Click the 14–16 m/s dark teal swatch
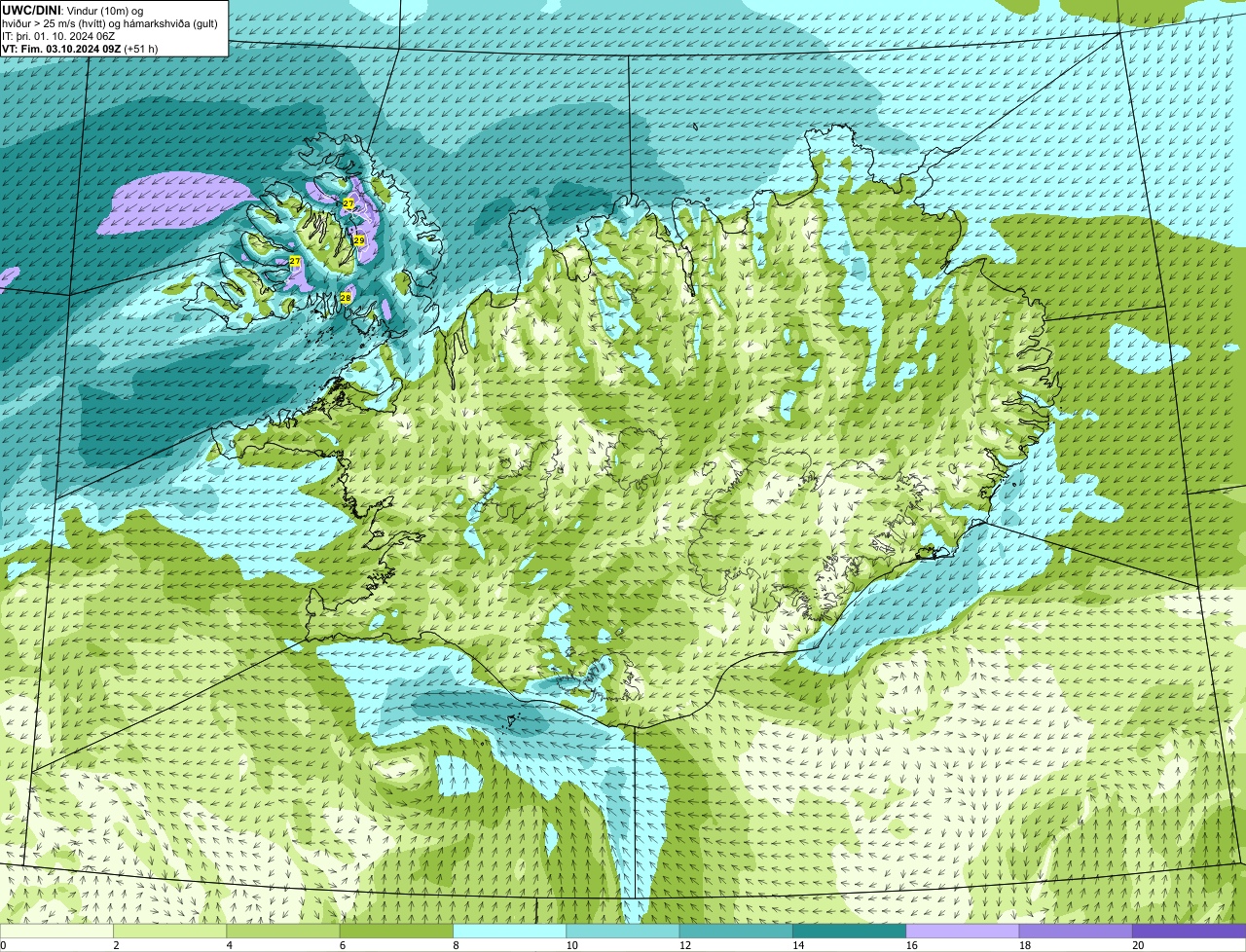Image resolution: width=1246 pixels, height=952 pixels. click(x=850, y=931)
